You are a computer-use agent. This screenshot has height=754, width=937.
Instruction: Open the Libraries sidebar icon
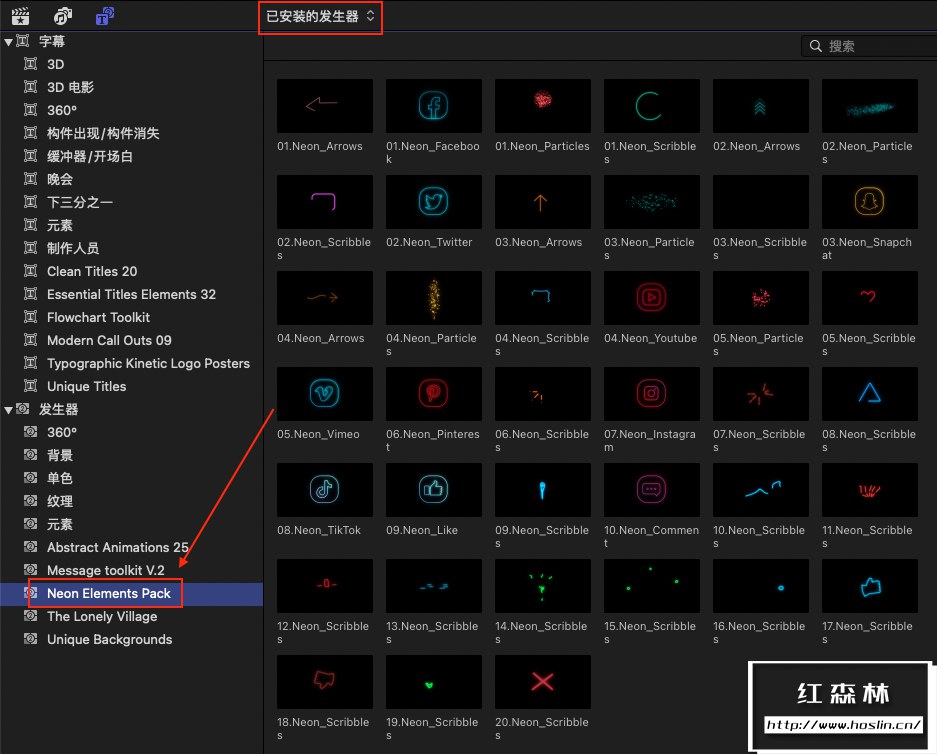coord(20,16)
